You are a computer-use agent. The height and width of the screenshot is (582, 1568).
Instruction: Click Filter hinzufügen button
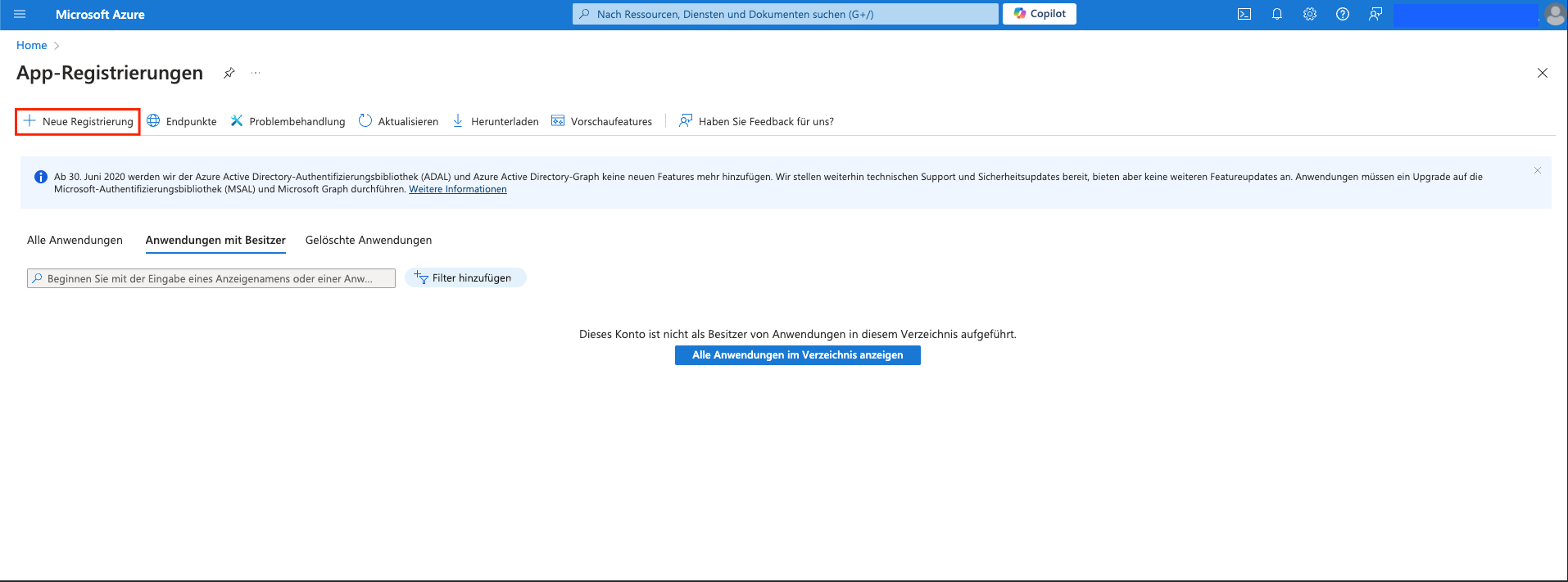pos(465,278)
